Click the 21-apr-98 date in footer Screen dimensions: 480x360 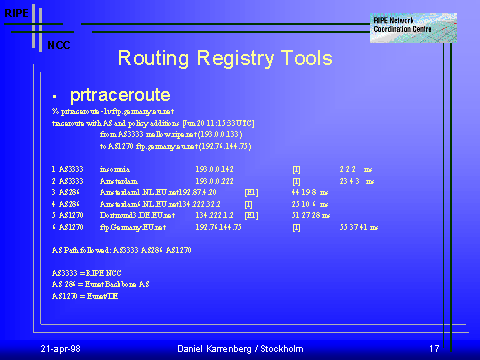[x=60, y=349]
